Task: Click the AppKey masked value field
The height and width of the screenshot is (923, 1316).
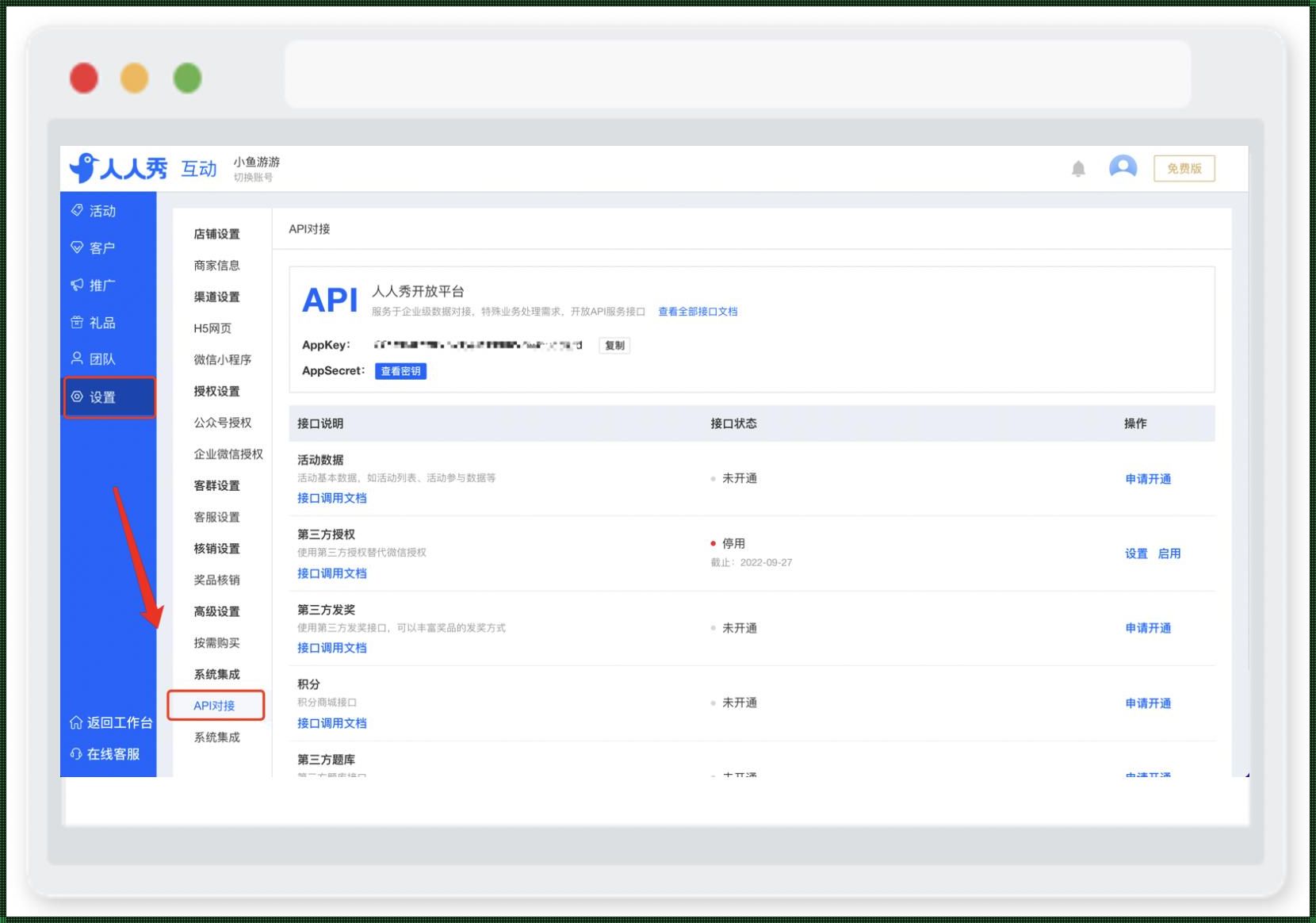Action: click(478, 345)
